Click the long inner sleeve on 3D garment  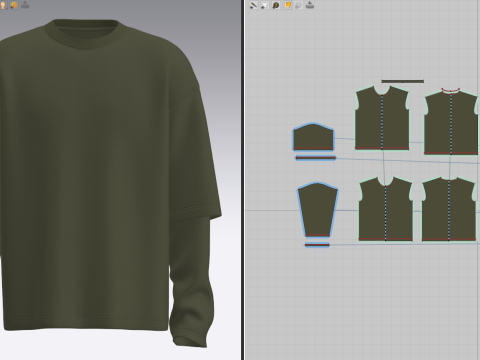(191, 283)
